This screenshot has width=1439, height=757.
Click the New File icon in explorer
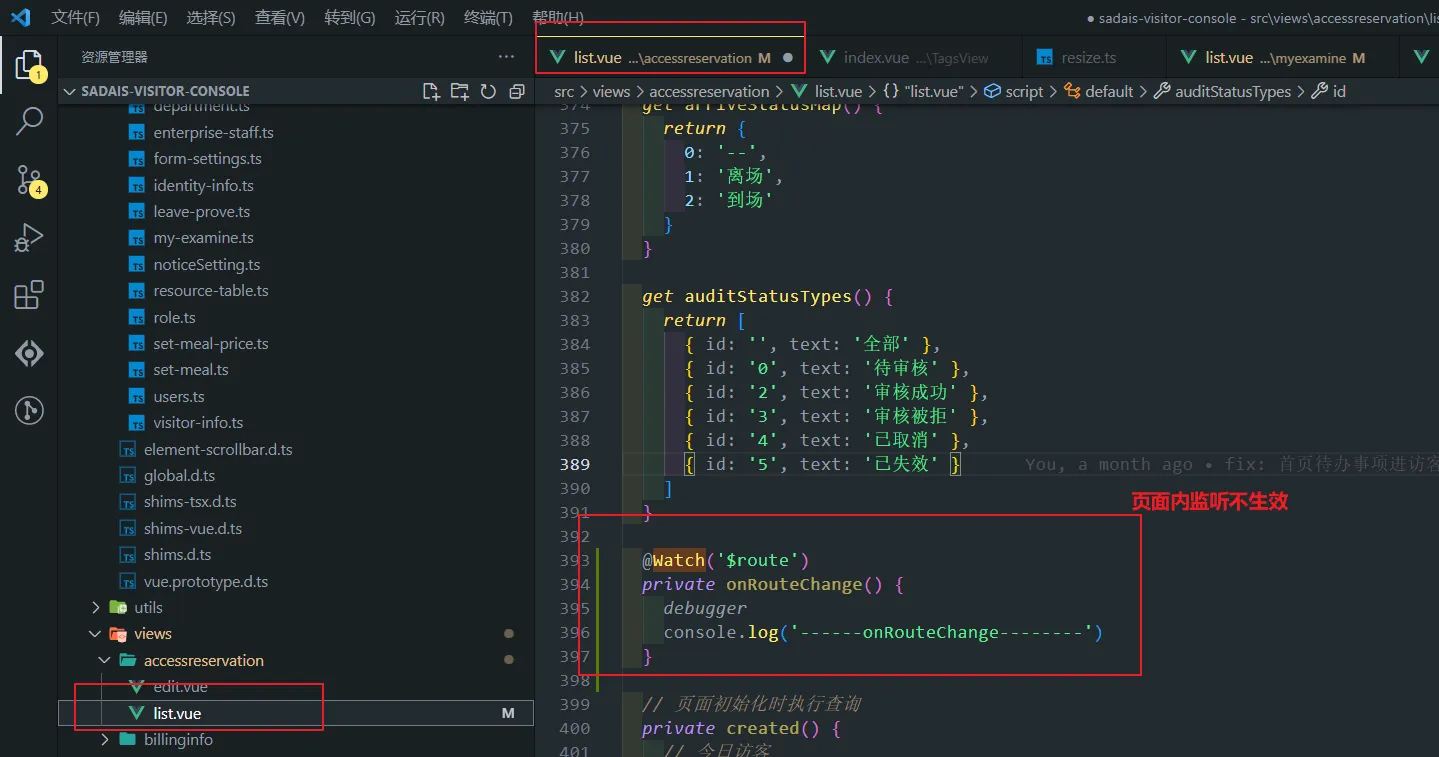tap(431, 91)
